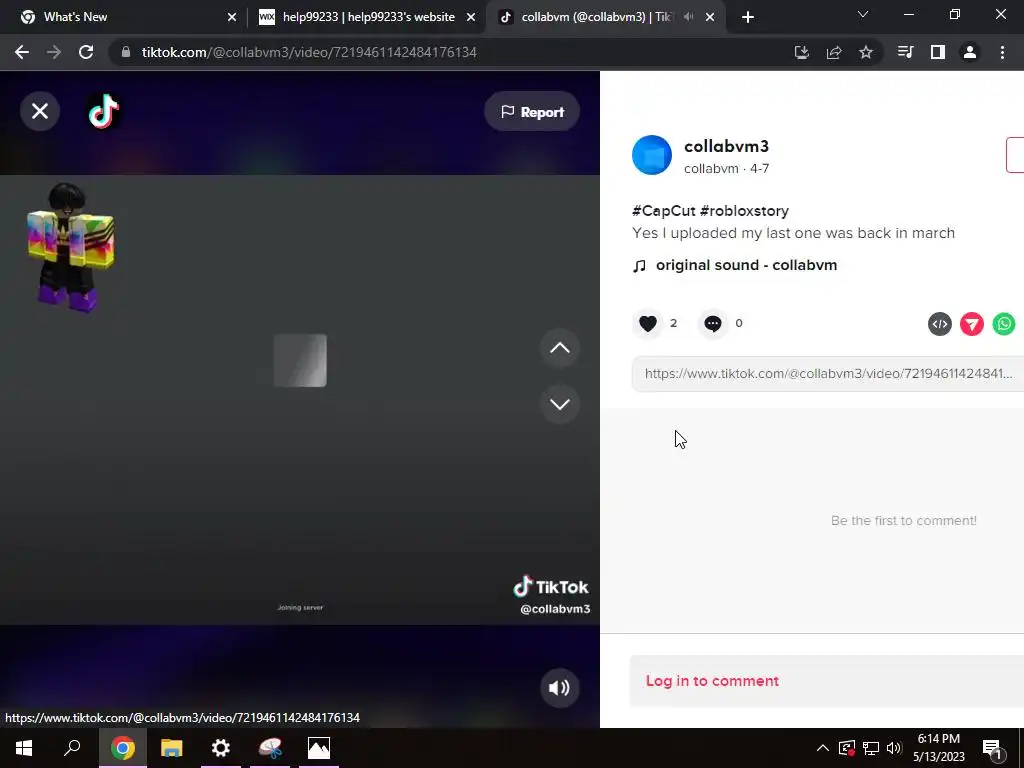Open the clock showing 6:14 PM

(x=938, y=748)
